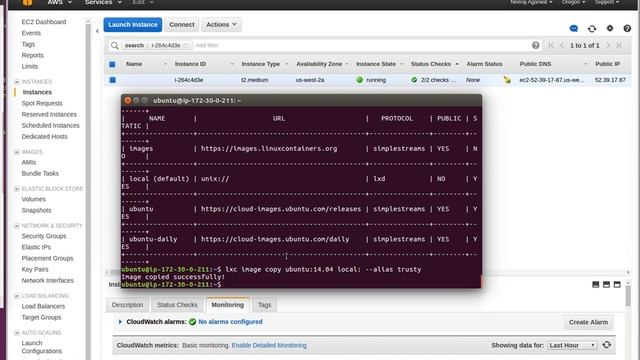Open the Support dropdown
Viewport: 640px width, 360px height.
[x=607, y=2]
